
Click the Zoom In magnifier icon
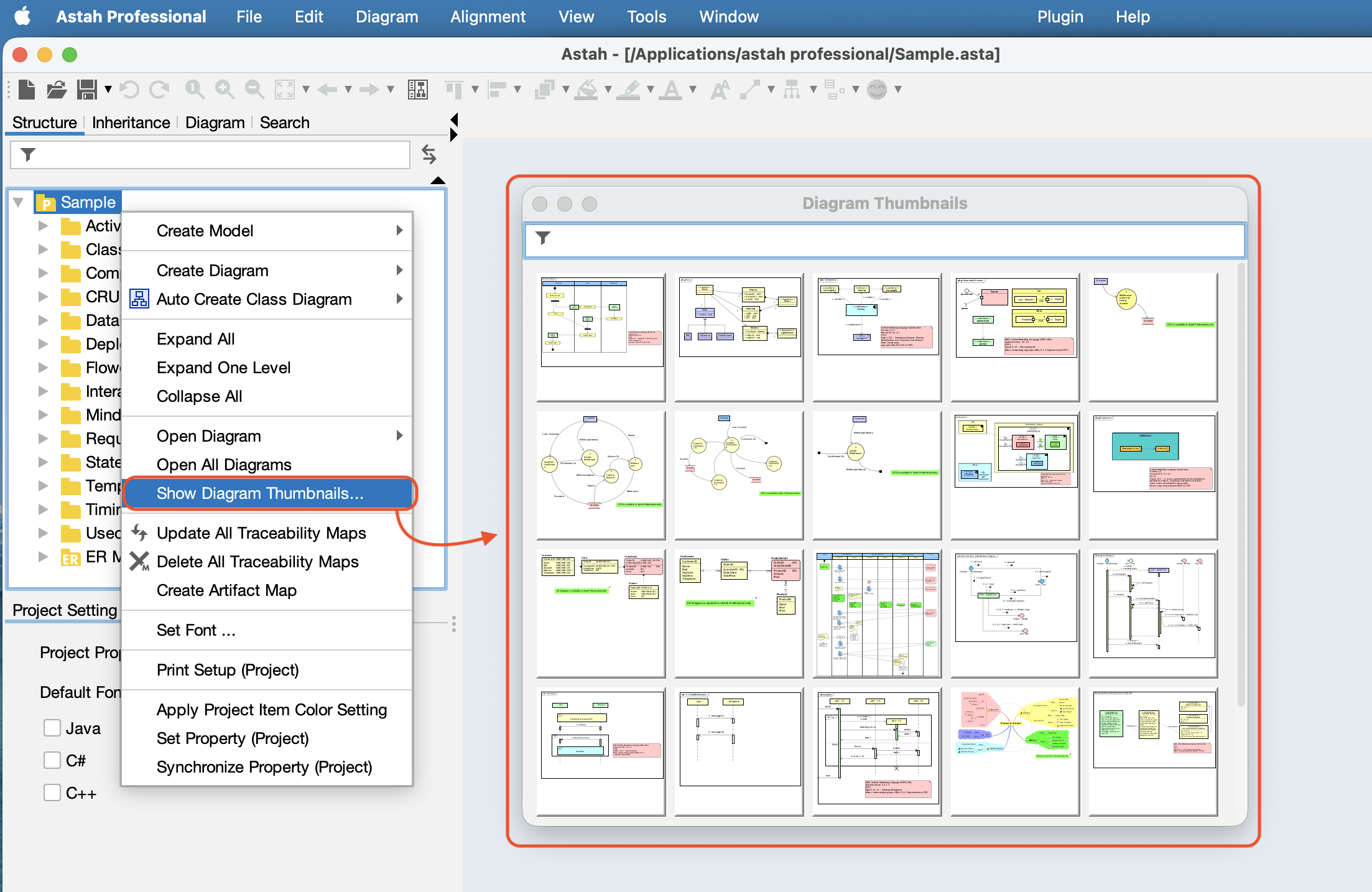coord(225,90)
